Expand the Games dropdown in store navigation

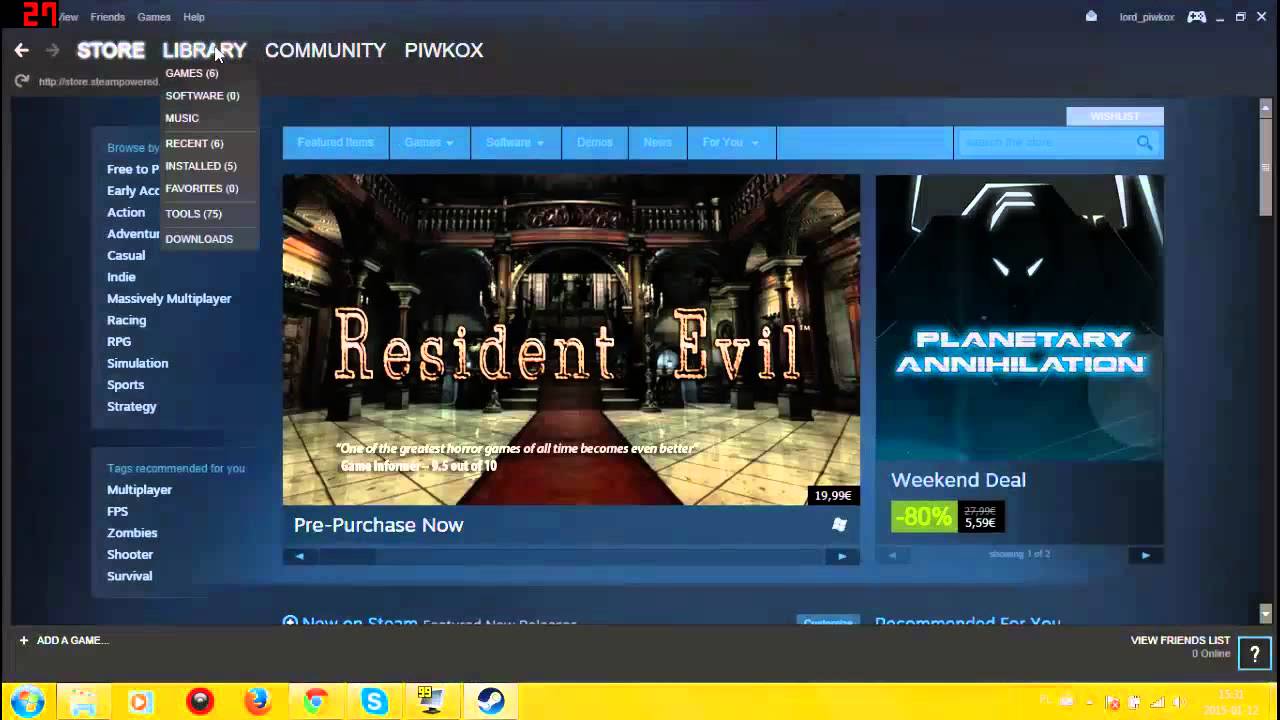pyautogui.click(x=429, y=143)
